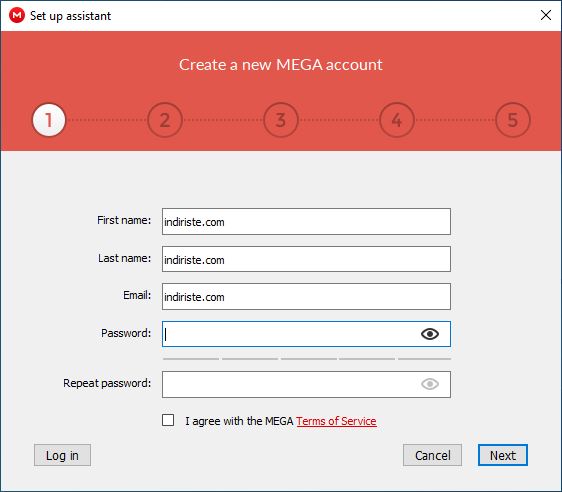
Task: Click the password strength indicator bar
Action: pyautogui.click(x=307, y=358)
